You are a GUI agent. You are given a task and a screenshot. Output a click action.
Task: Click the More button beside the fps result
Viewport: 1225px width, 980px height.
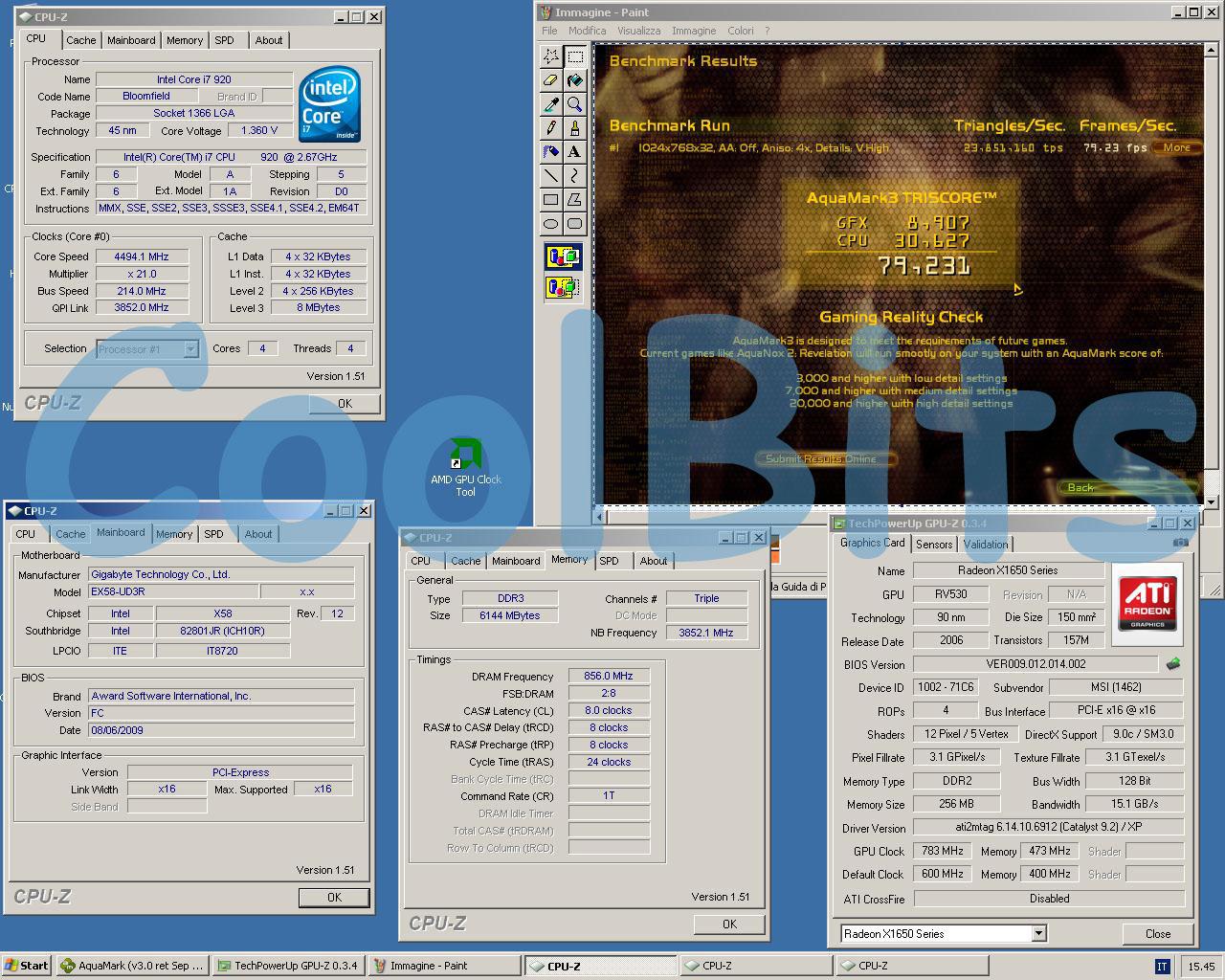1176,147
